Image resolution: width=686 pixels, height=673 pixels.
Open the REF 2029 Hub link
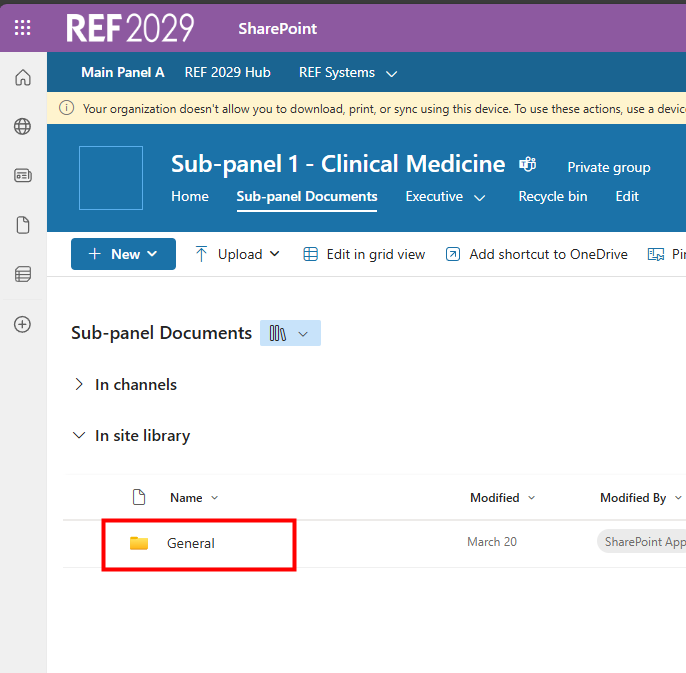tap(228, 72)
